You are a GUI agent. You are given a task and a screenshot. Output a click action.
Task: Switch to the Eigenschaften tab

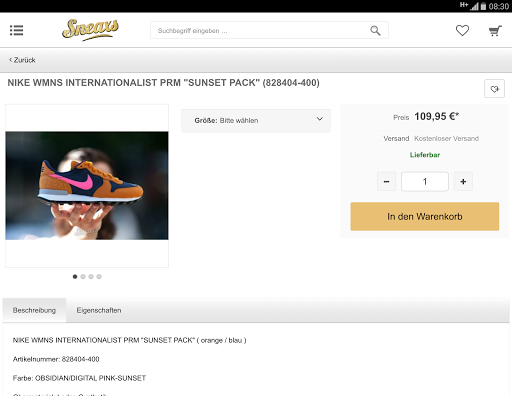coord(99,310)
